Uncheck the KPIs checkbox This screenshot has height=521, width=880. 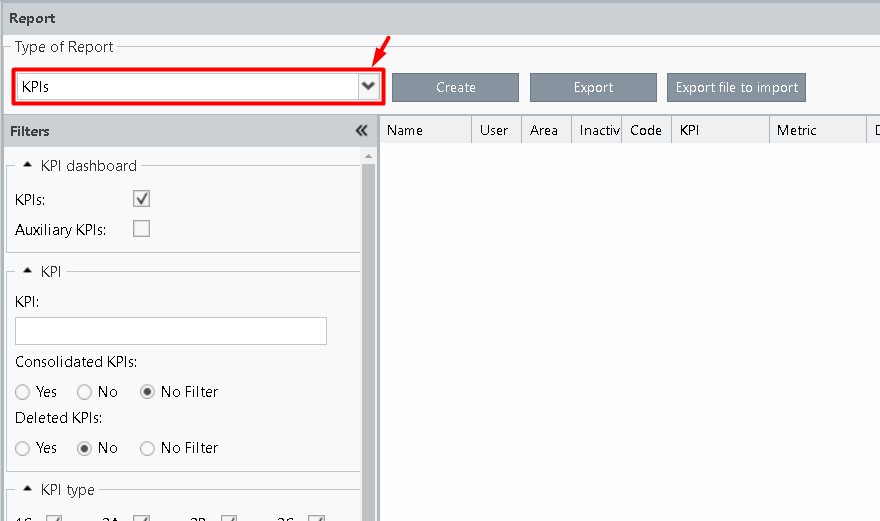click(x=142, y=199)
